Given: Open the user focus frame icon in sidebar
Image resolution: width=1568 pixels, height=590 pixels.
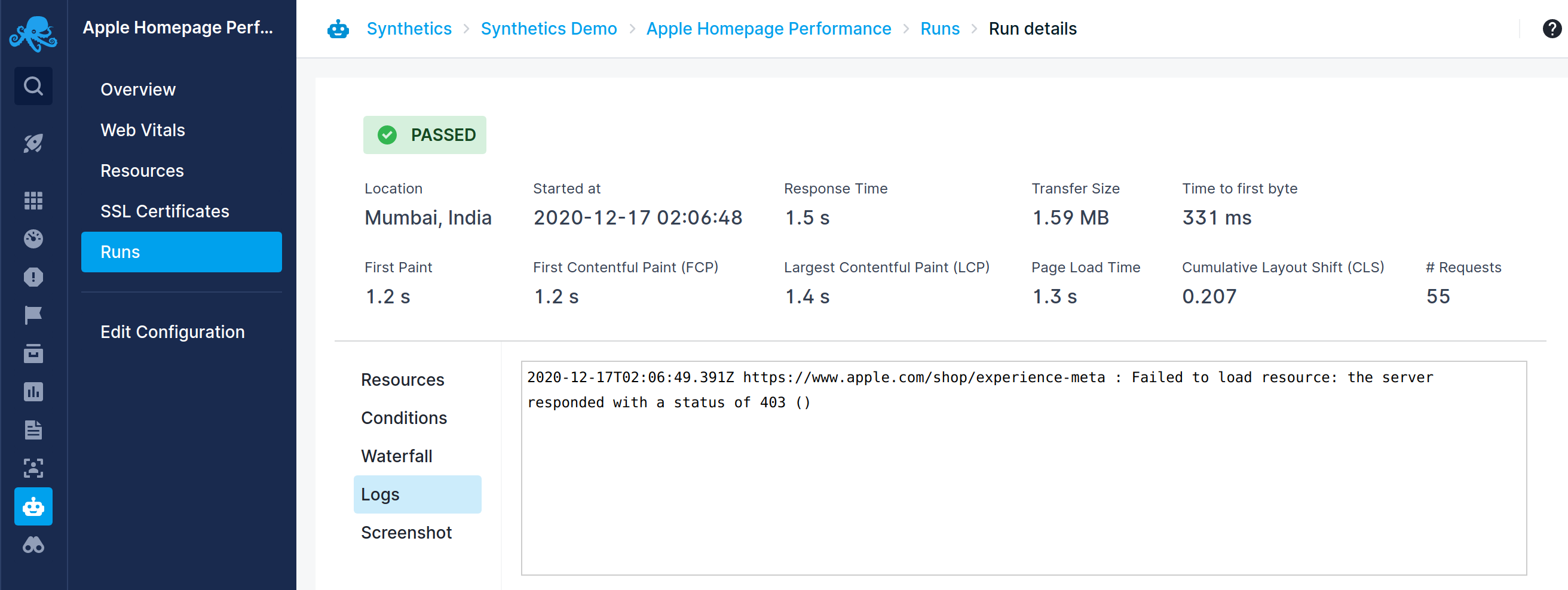Looking at the screenshot, I should (33, 468).
